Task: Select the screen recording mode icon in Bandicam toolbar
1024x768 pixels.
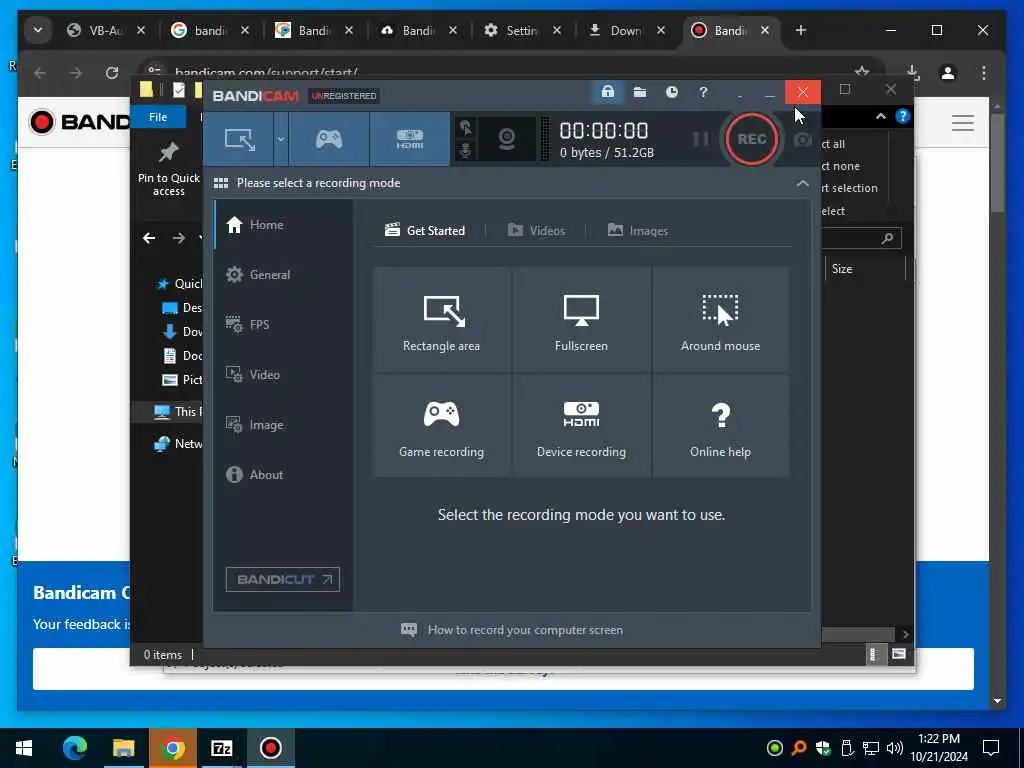Action: [x=239, y=139]
